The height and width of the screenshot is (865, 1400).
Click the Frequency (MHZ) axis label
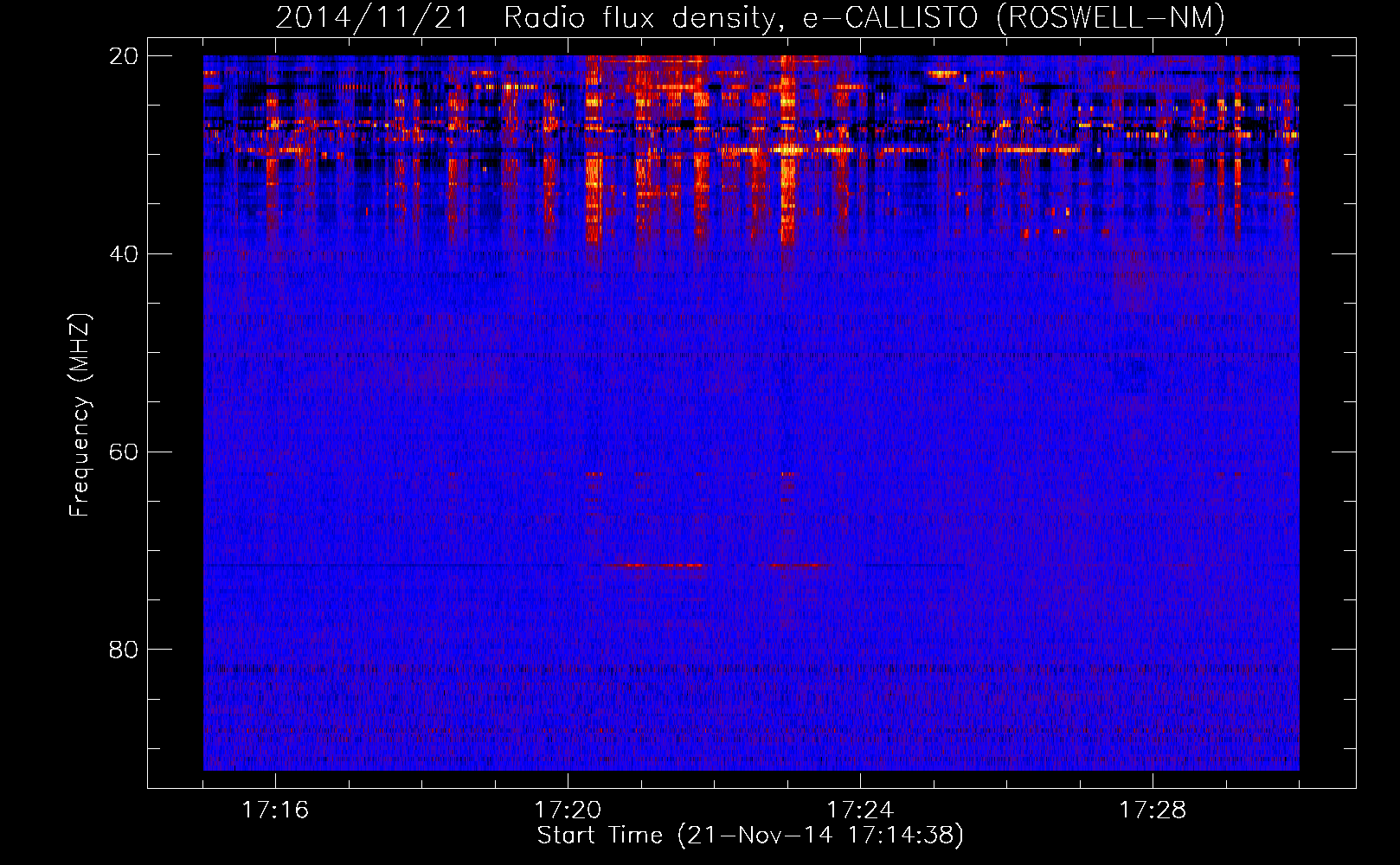[80, 415]
